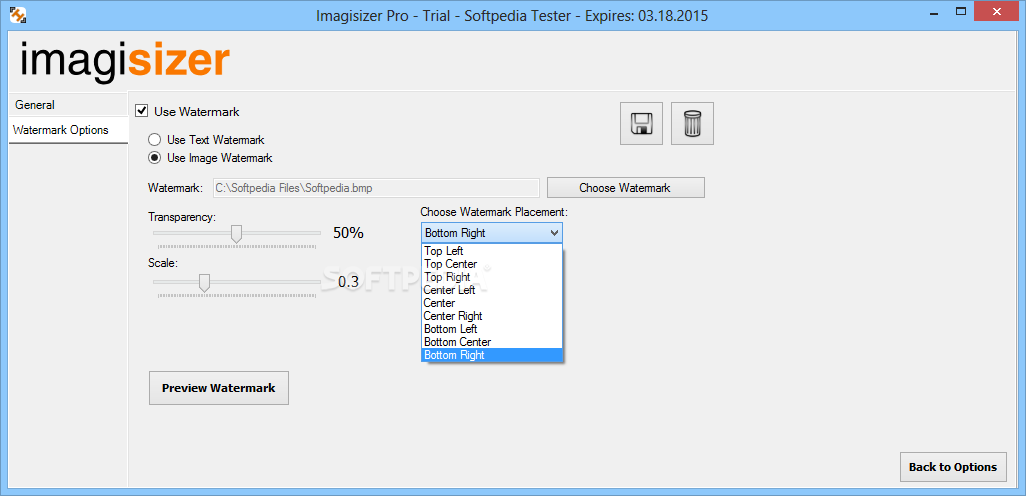Click the Choose Watermark button

[626, 188]
